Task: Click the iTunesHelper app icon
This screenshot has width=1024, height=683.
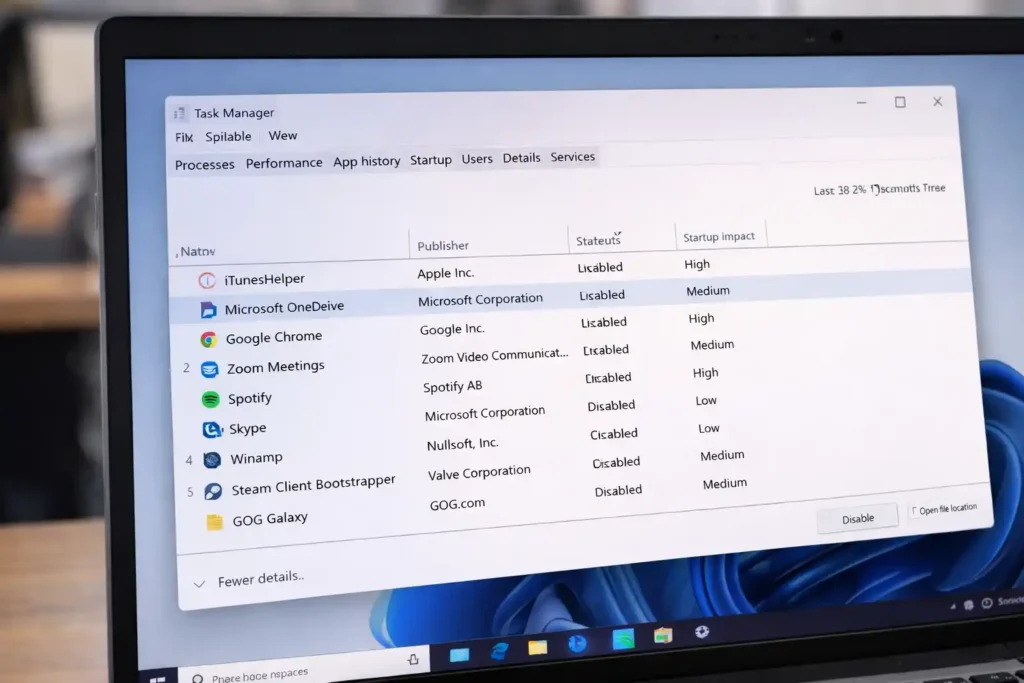Action: 206,281
